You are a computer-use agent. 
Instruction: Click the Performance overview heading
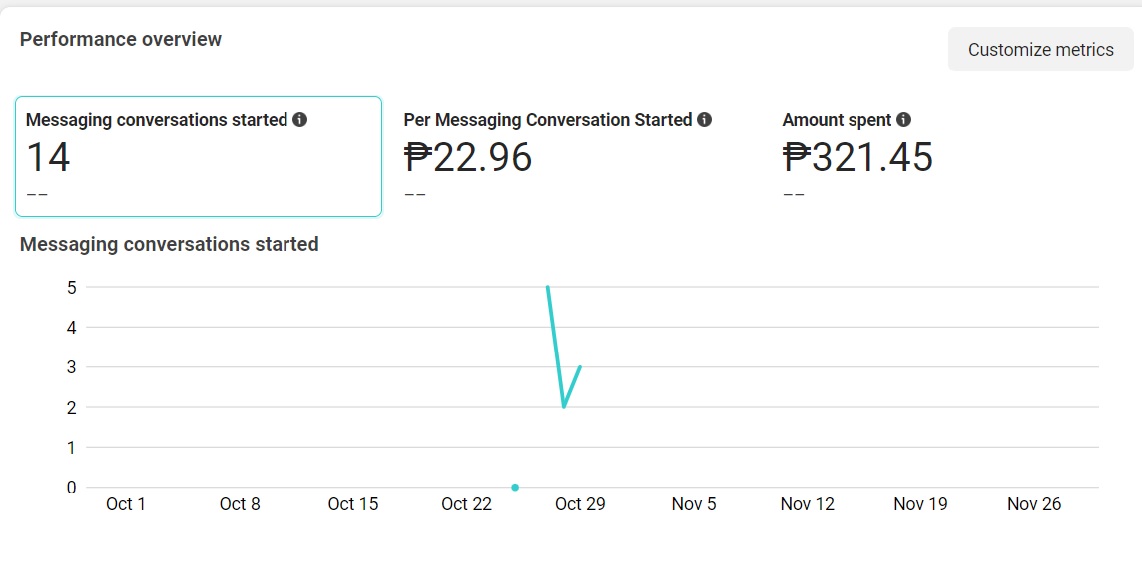pos(121,39)
